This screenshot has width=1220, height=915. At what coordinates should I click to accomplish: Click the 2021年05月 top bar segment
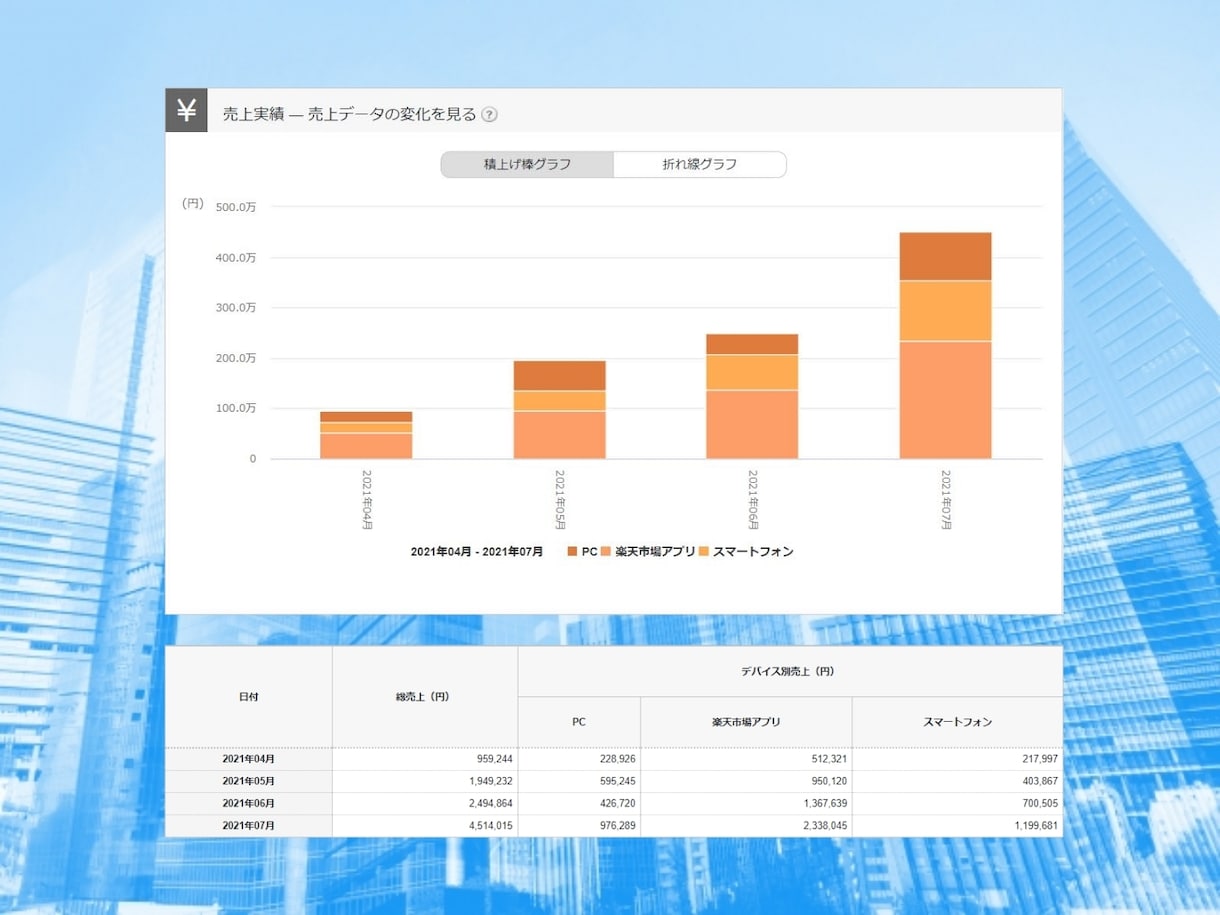[559, 376]
